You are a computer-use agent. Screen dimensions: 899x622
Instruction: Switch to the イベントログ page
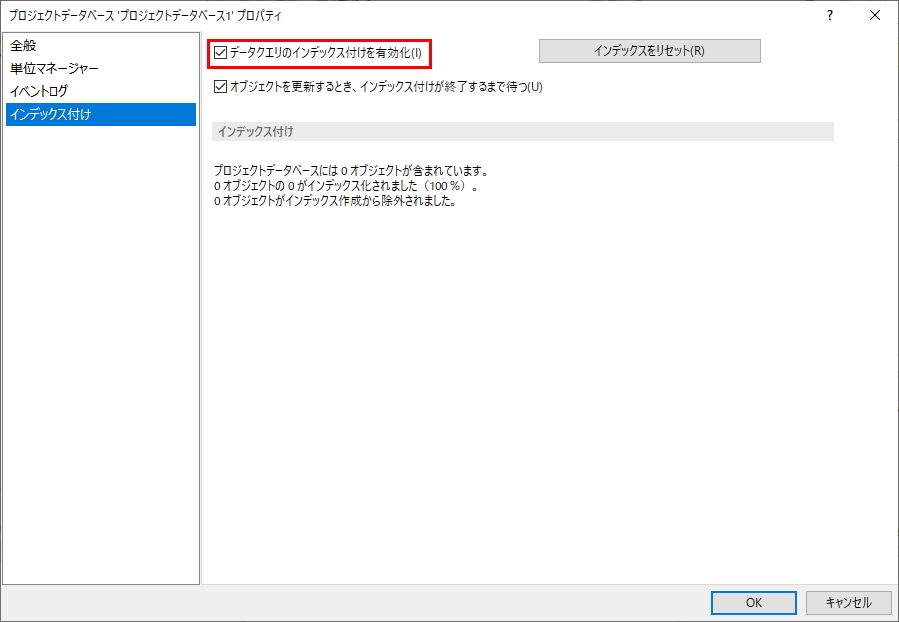click(x=101, y=91)
